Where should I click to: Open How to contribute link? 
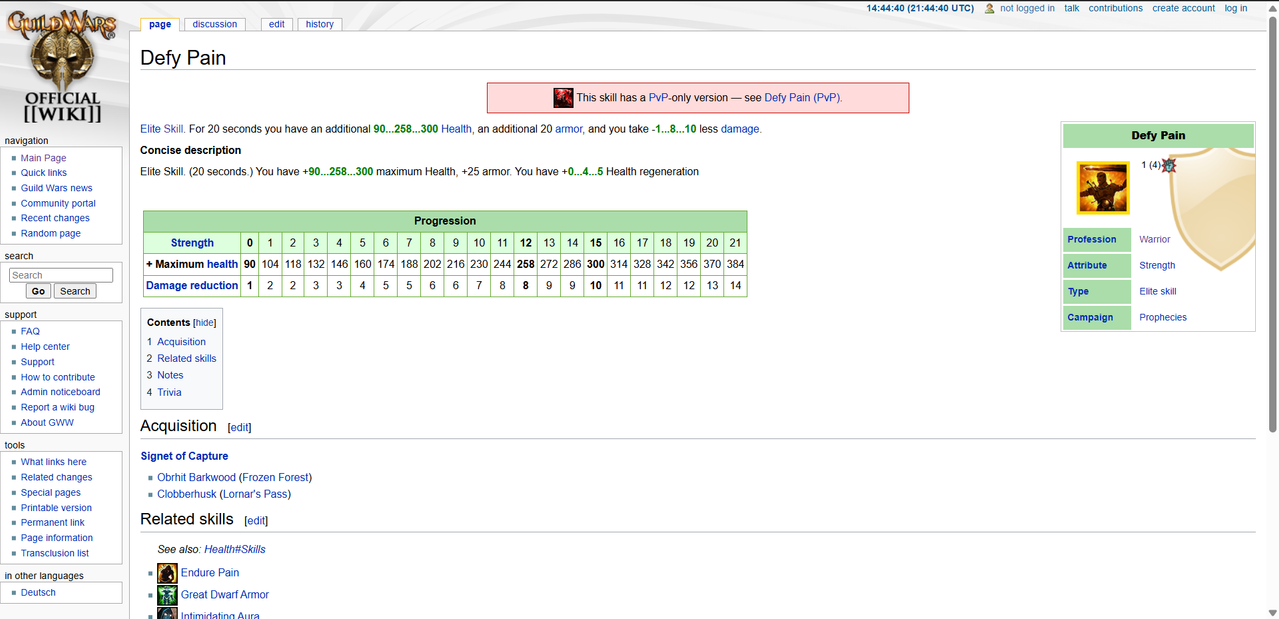click(58, 377)
